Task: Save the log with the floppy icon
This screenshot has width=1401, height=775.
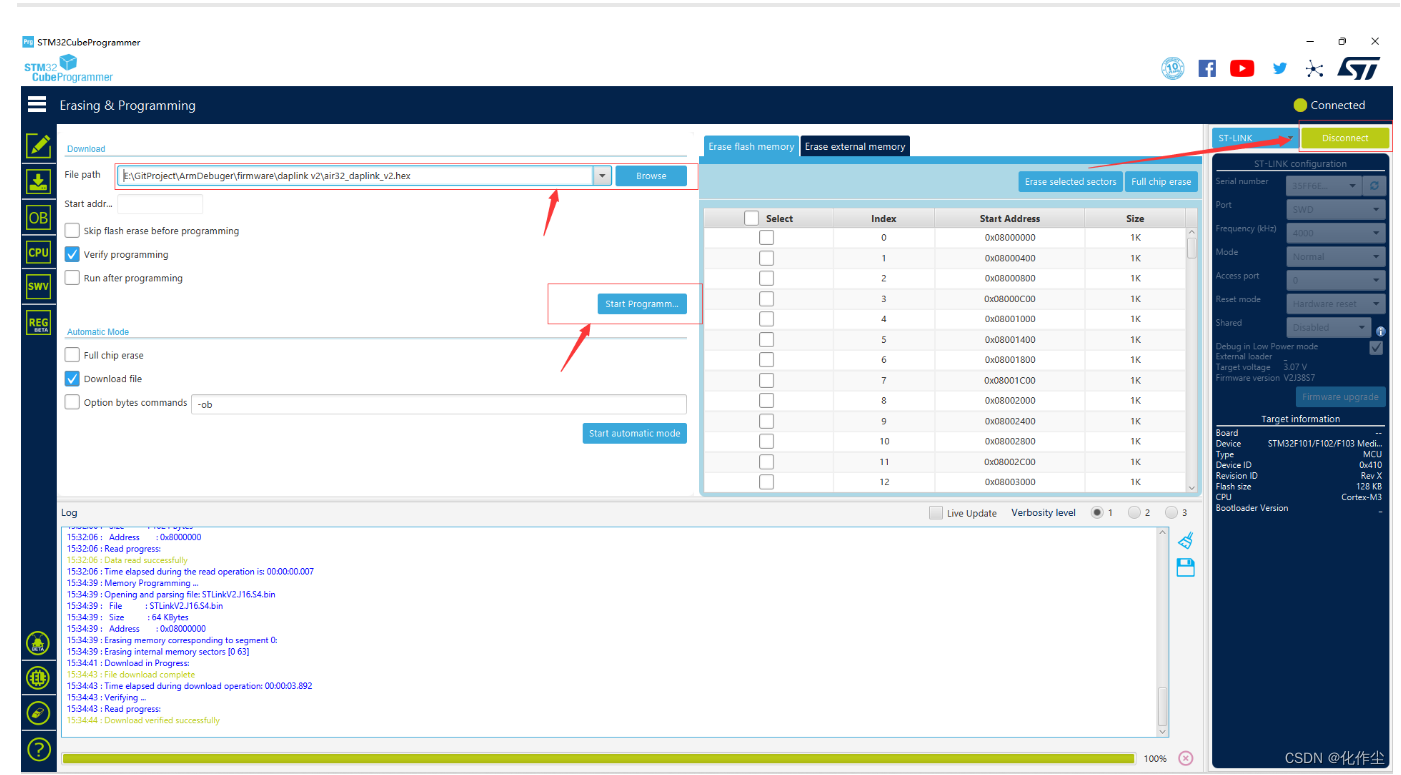Action: (1186, 568)
